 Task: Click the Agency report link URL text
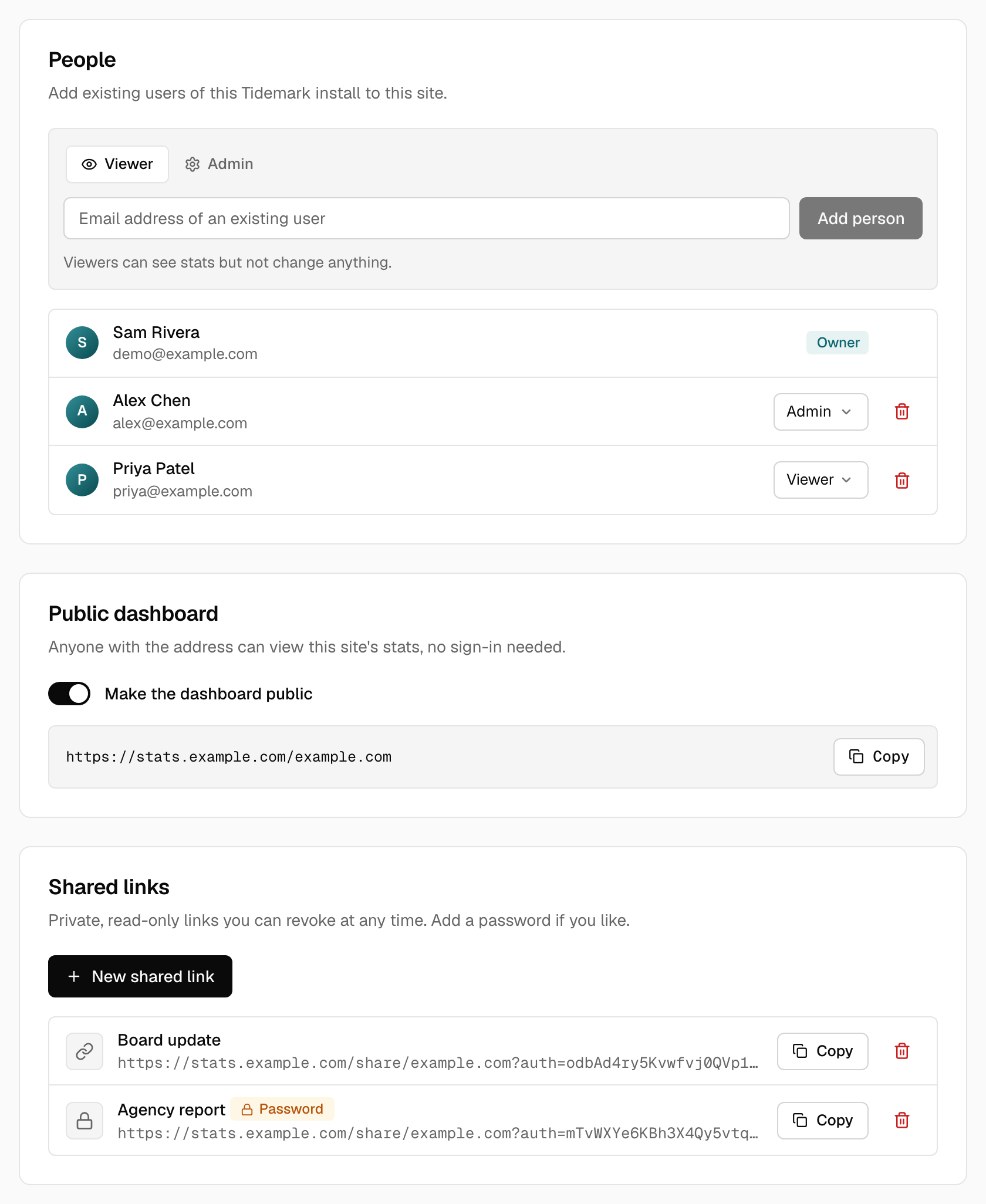click(x=438, y=1133)
